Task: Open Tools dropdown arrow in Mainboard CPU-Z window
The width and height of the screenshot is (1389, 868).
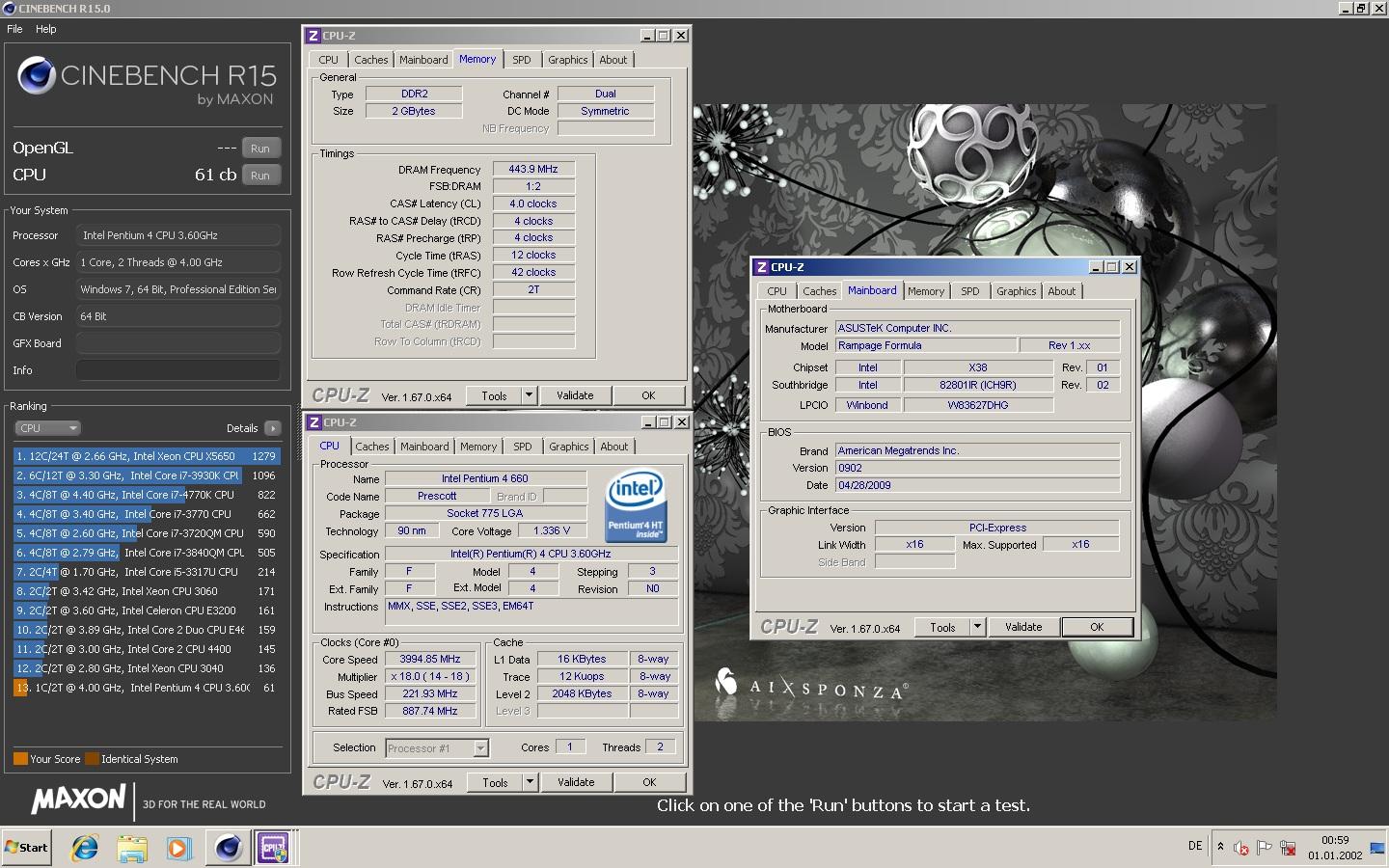Action: [x=977, y=627]
